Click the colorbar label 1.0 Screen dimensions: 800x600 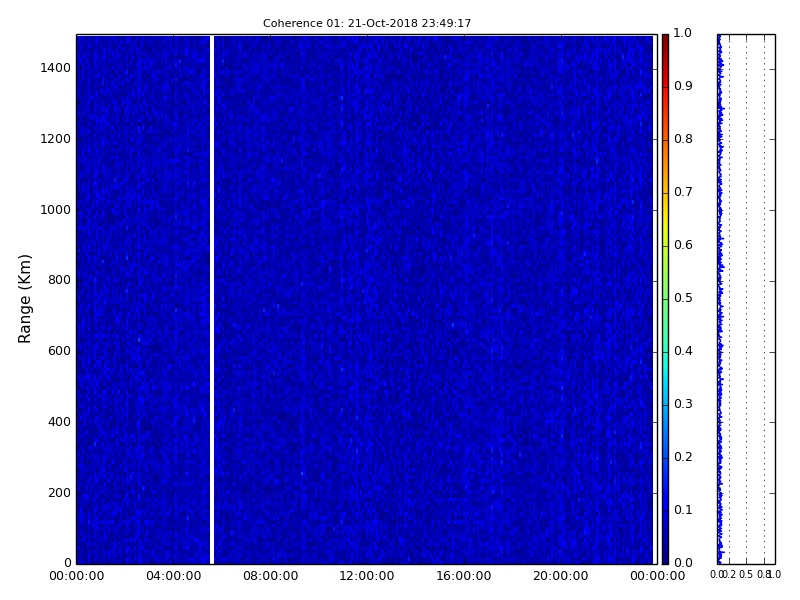pyautogui.click(x=683, y=33)
